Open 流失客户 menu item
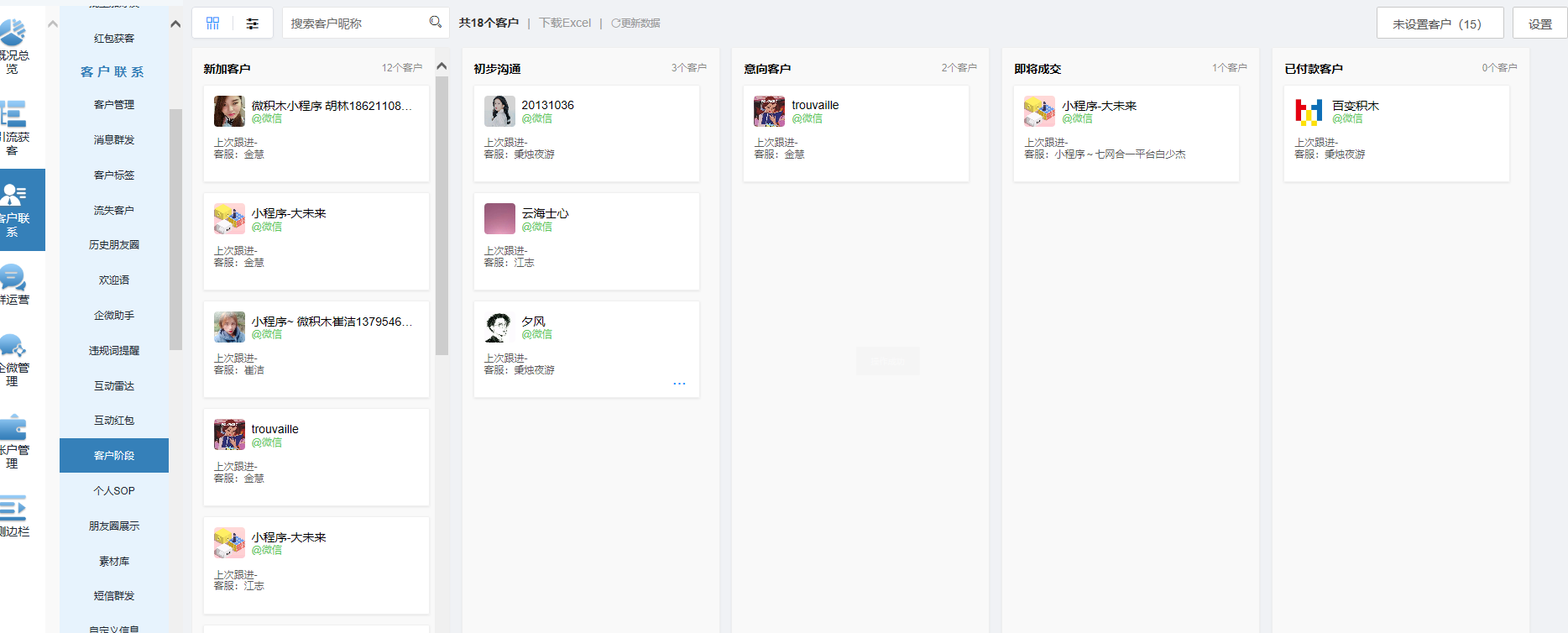This screenshot has width=1568, height=633. pos(114,211)
